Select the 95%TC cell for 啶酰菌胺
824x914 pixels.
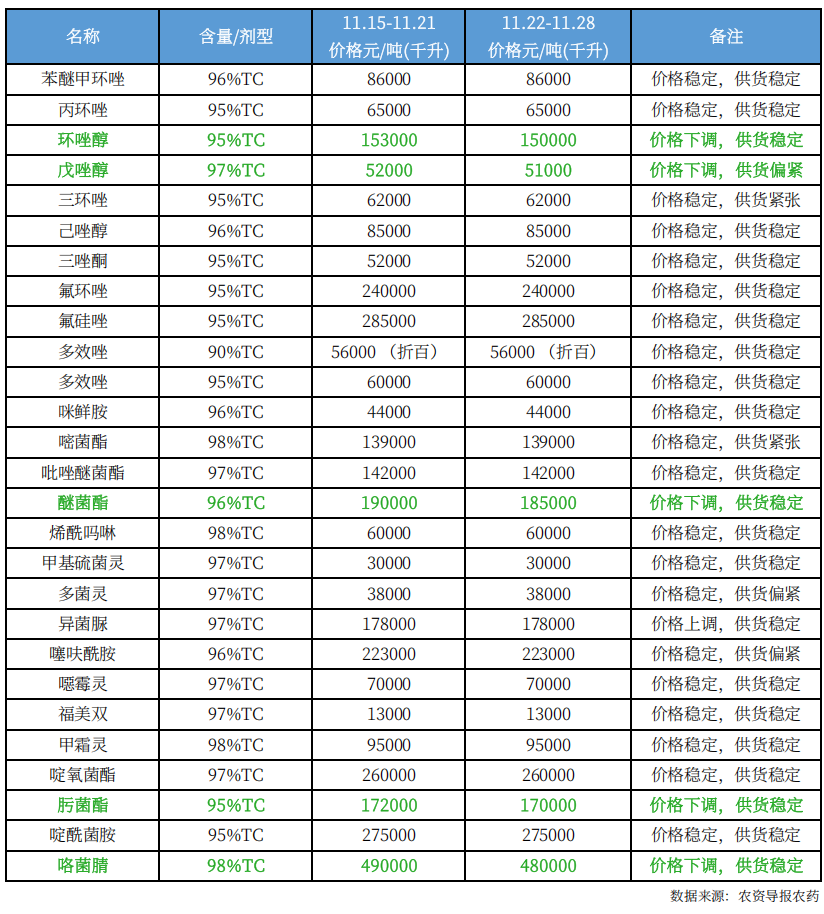pos(235,835)
